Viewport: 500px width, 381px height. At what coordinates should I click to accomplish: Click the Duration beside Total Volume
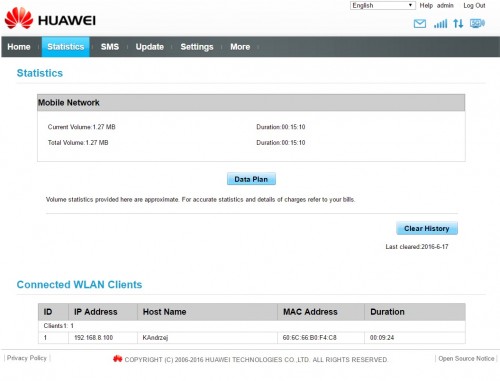pyautogui.click(x=281, y=143)
